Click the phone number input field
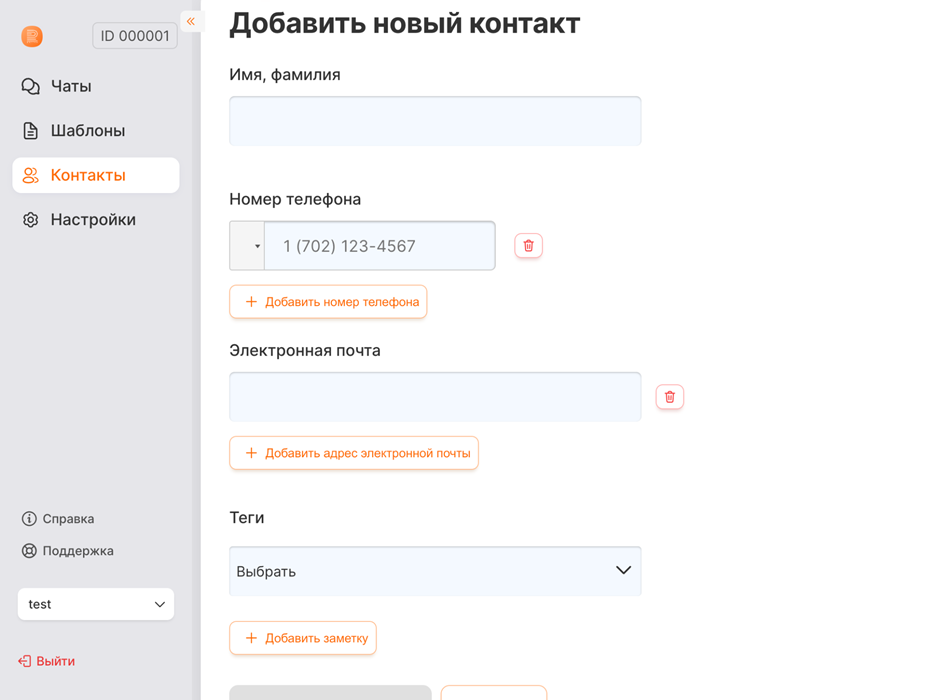This screenshot has height=700, width=940. point(379,246)
